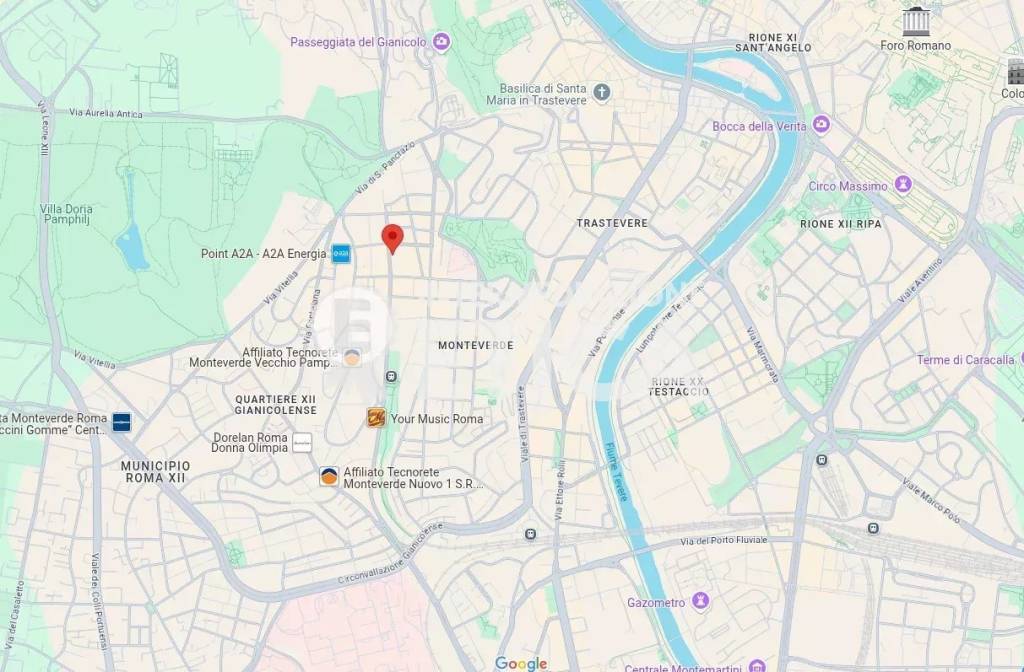Select the Centrale Montemartini label

pyautogui.click(x=683, y=667)
